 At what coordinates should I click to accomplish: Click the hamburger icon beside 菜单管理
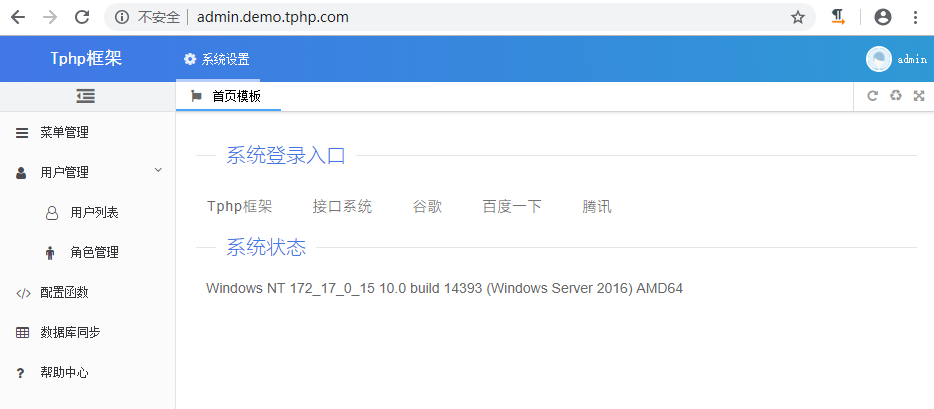pyautogui.click(x=22, y=133)
